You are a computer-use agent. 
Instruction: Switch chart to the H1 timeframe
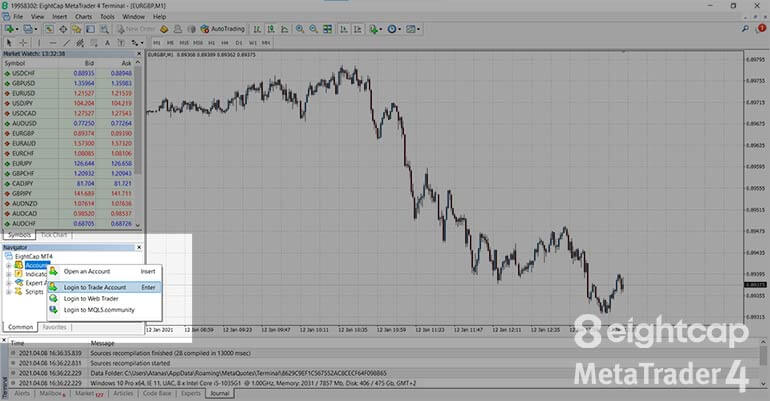pos(211,43)
